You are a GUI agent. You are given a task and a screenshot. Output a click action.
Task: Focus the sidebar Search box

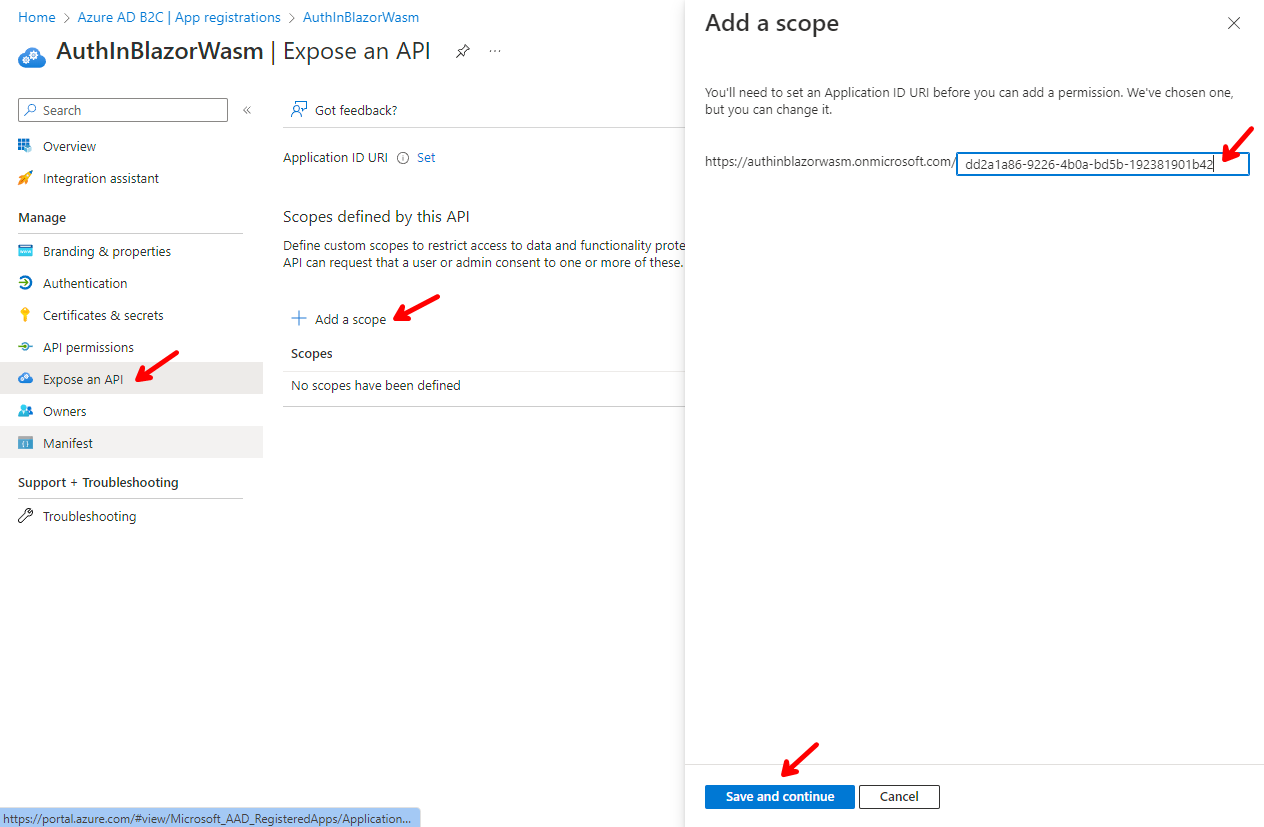coord(123,110)
